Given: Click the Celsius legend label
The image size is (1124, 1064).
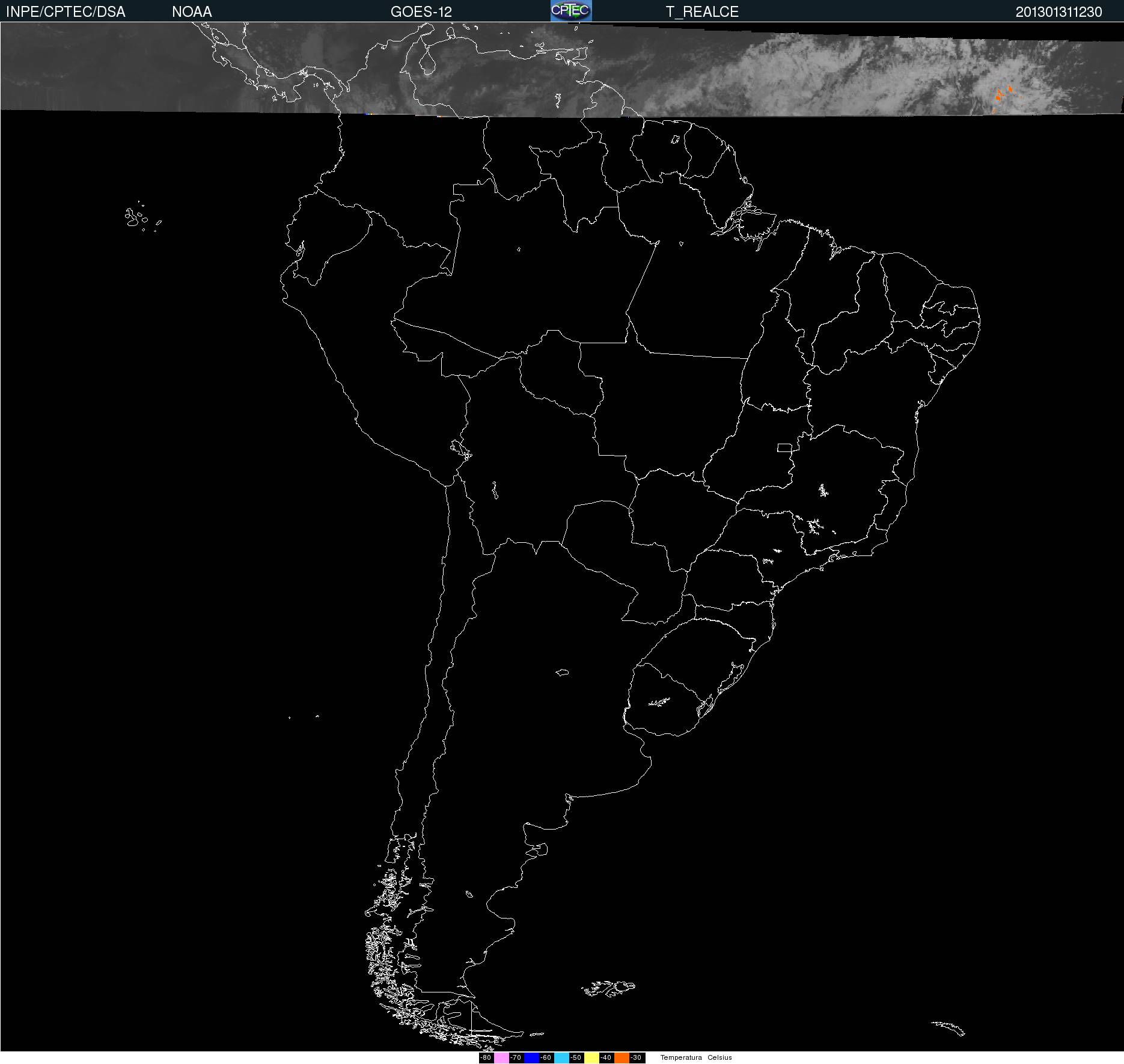Looking at the screenshot, I should tap(719, 1058).
